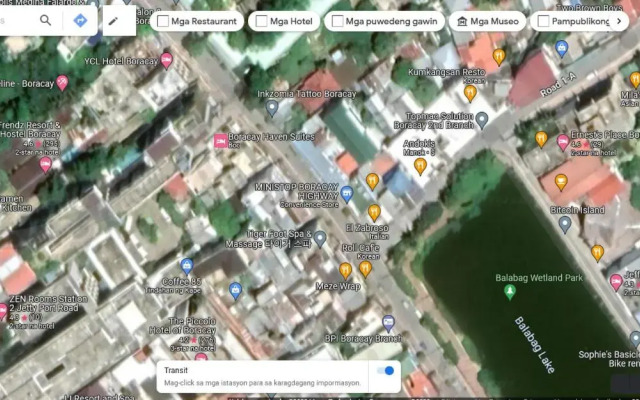Select the shopping pin near Two Brown Boys
Image resolution: width=640 pixels, height=400 pixels.
562,49
